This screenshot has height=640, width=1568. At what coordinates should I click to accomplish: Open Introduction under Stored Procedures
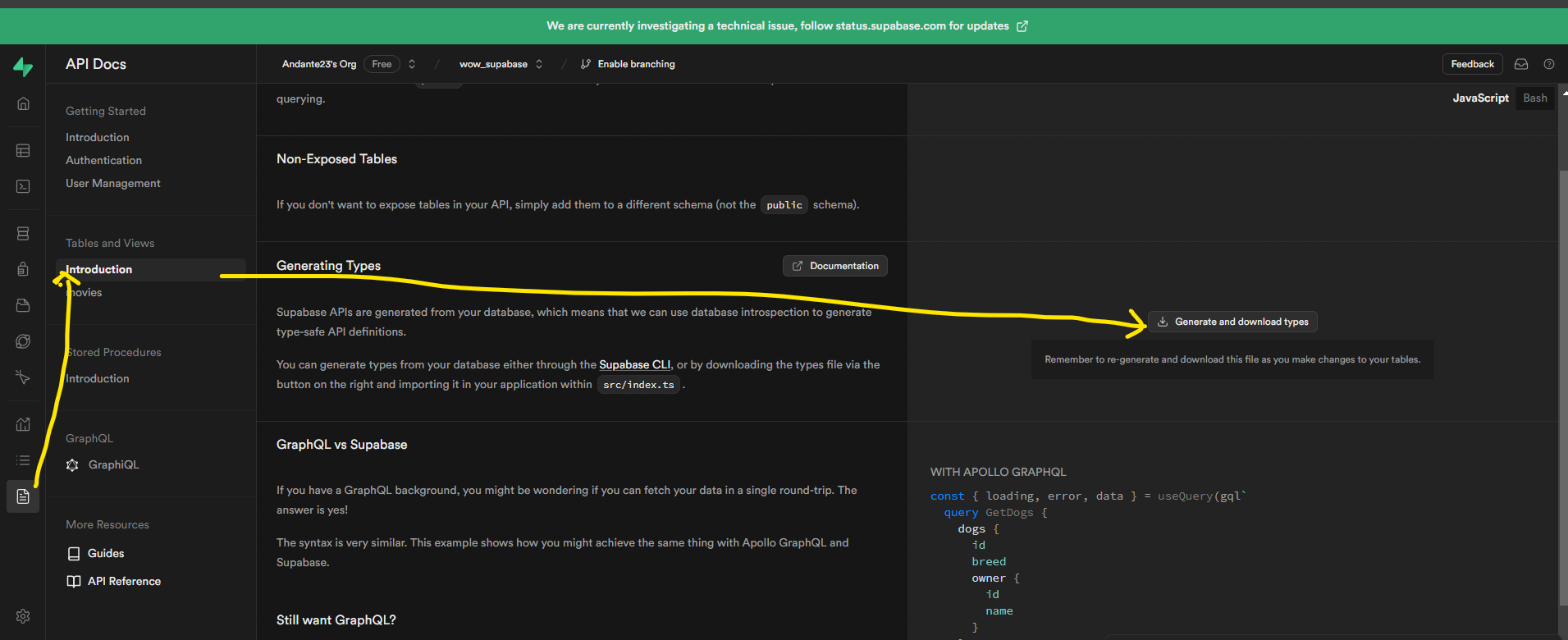point(98,378)
